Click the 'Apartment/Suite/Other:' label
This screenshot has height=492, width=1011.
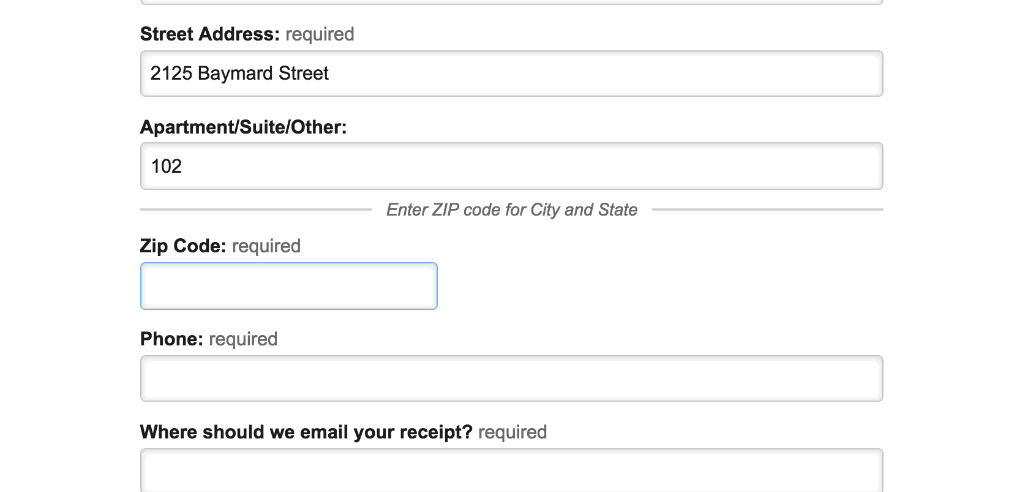(x=243, y=128)
